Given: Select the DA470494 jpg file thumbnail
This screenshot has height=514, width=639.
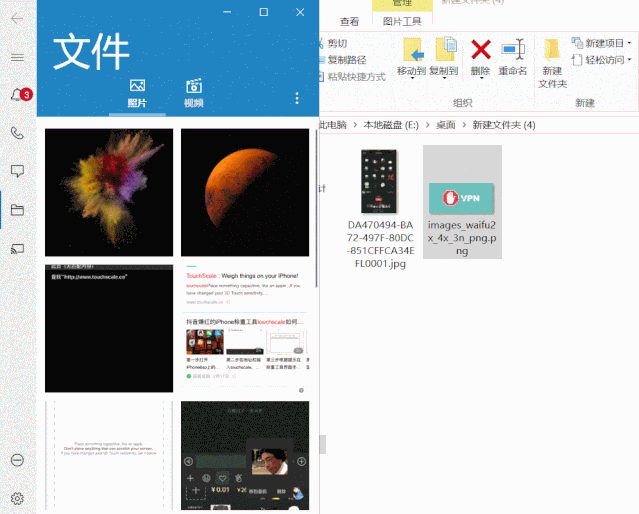Looking at the screenshot, I should point(379,181).
